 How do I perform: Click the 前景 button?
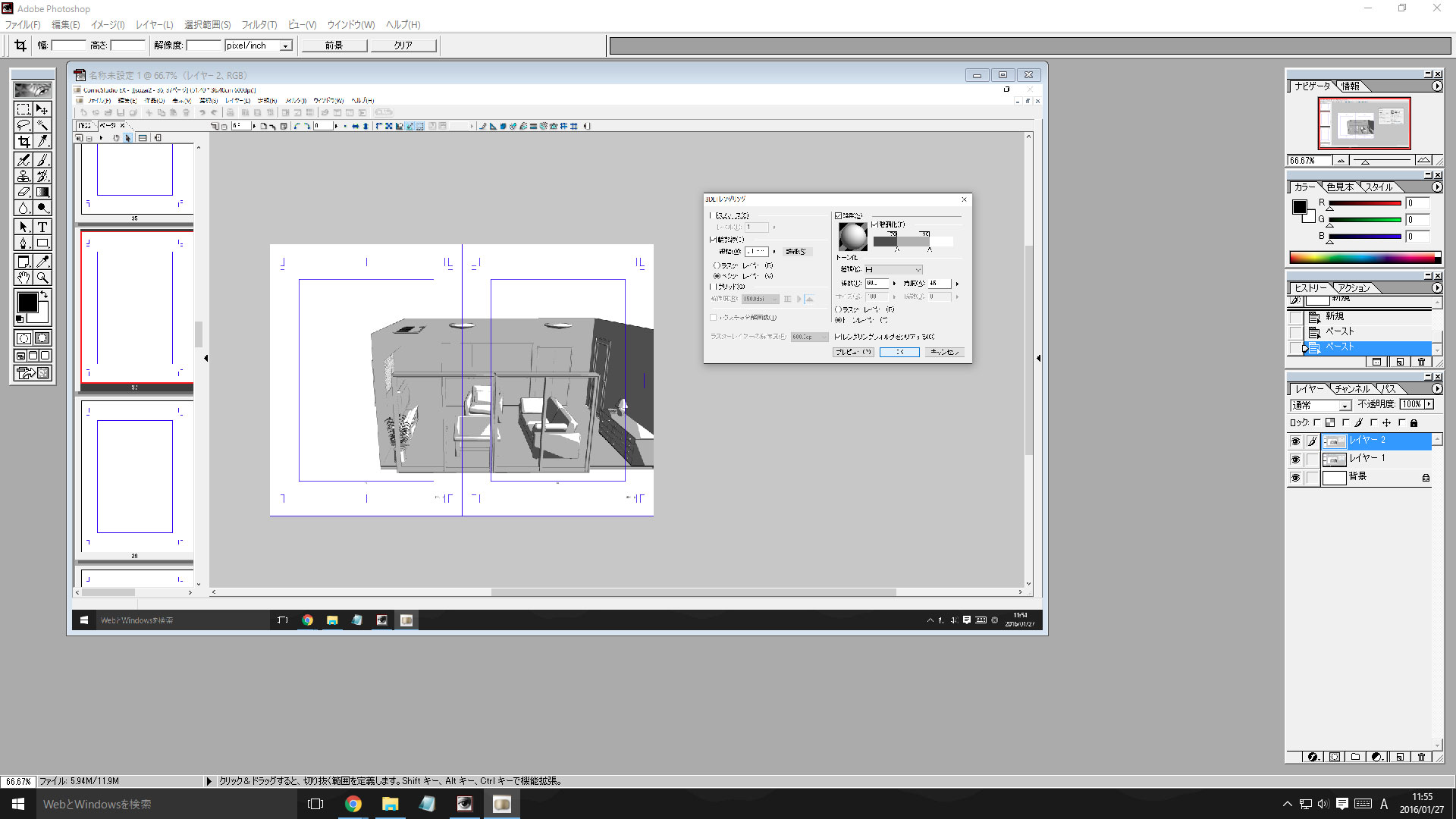(x=334, y=45)
